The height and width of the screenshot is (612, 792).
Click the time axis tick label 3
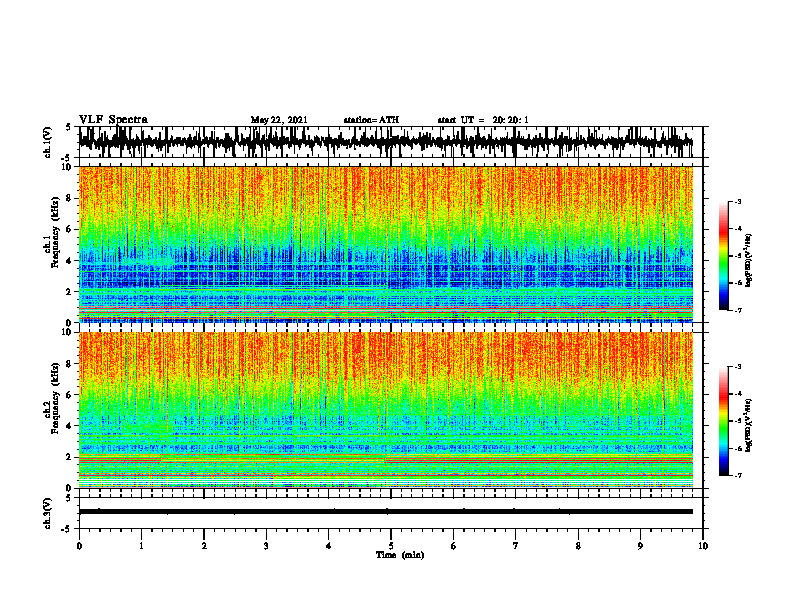click(x=266, y=546)
